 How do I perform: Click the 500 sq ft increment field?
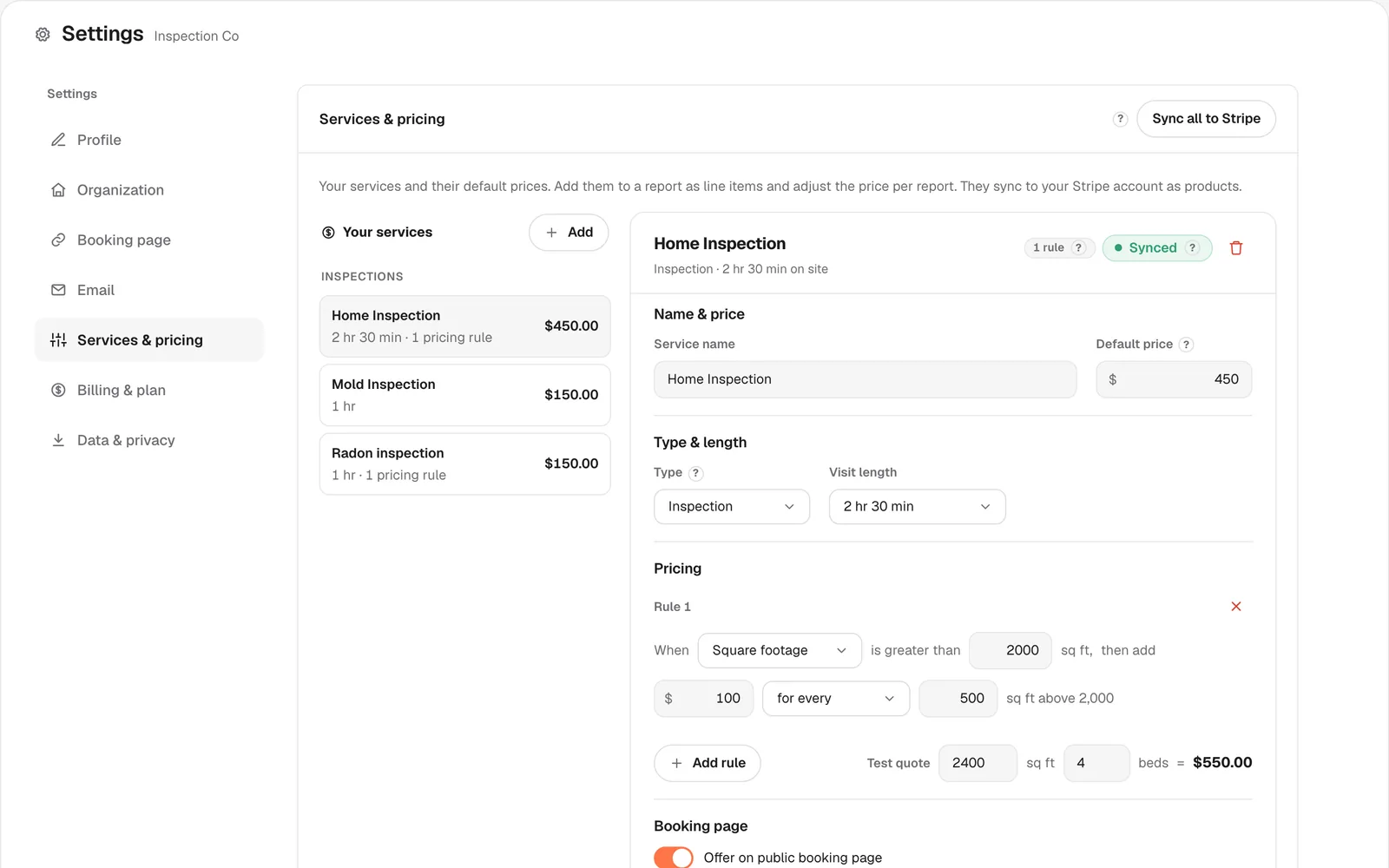[x=958, y=699]
